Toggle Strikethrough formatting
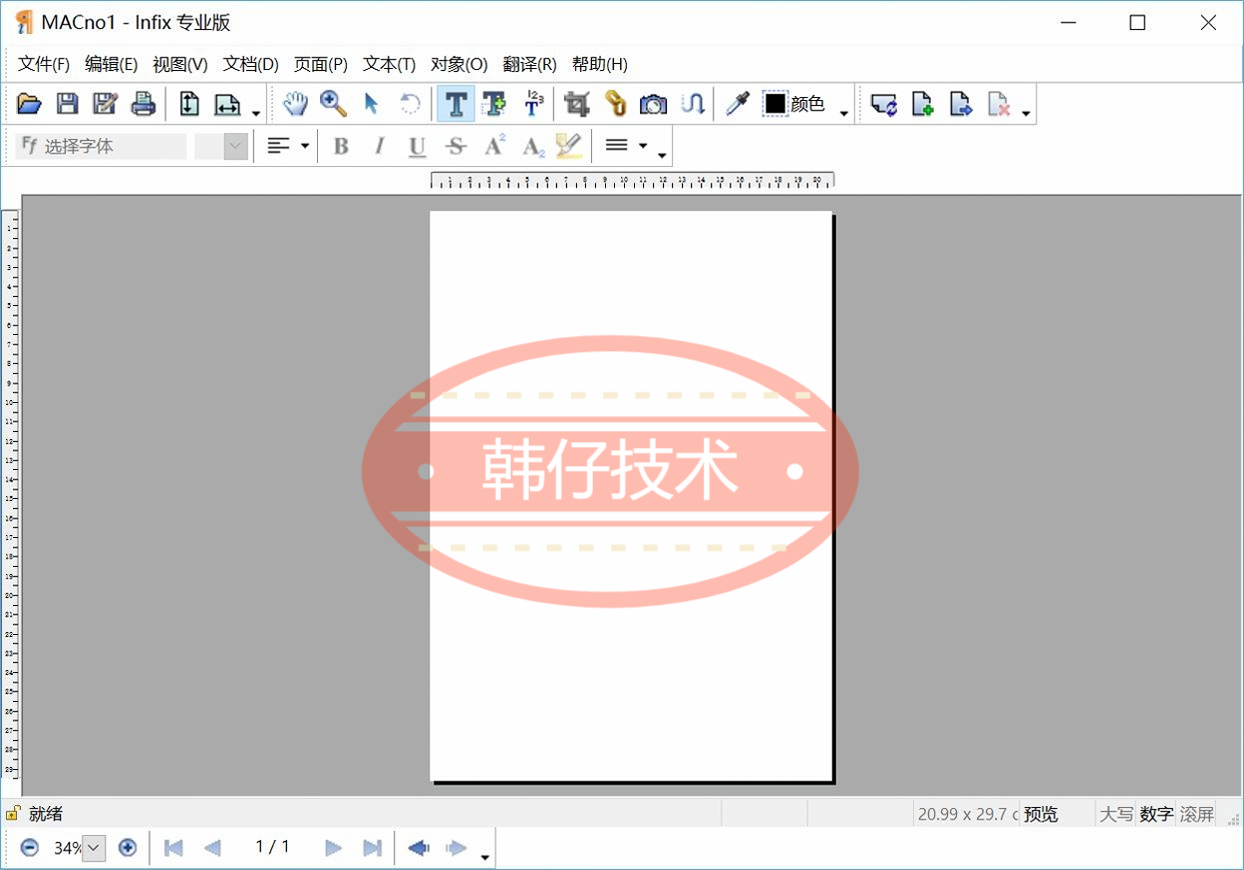1244x870 pixels. (456, 146)
